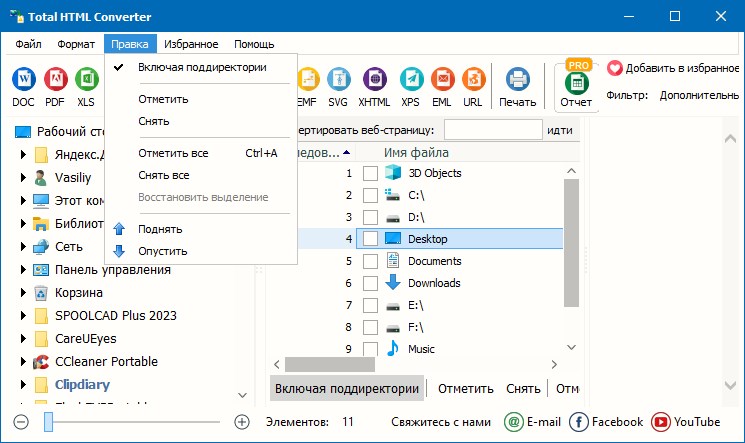
Task: Click the heart Добавить в избранное icon
Action: [x=614, y=68]
